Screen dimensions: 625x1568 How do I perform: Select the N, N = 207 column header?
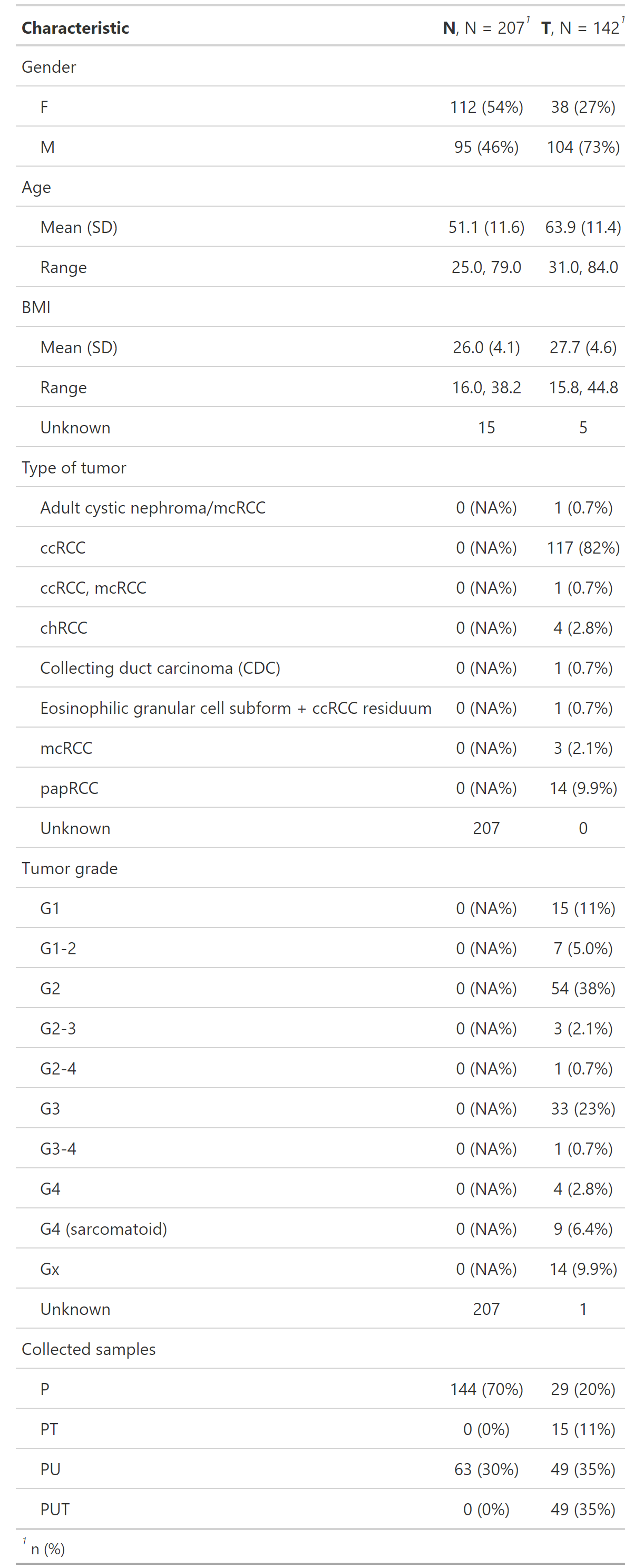pos(486,27)
